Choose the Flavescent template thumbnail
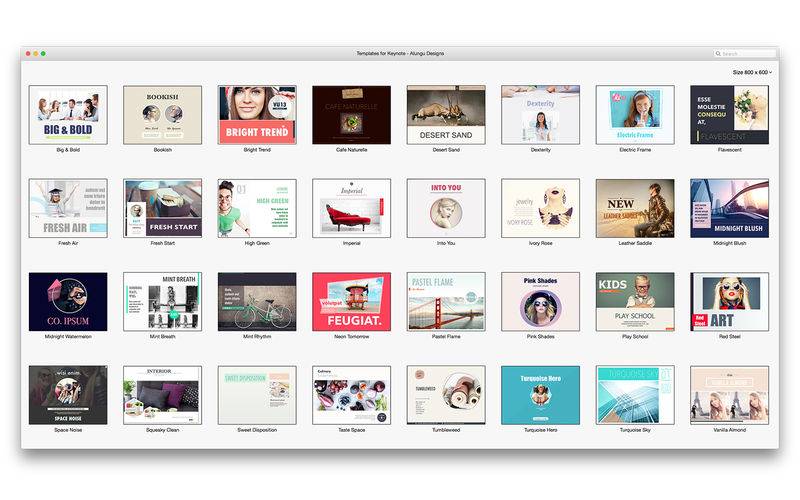 coord(730,115)
